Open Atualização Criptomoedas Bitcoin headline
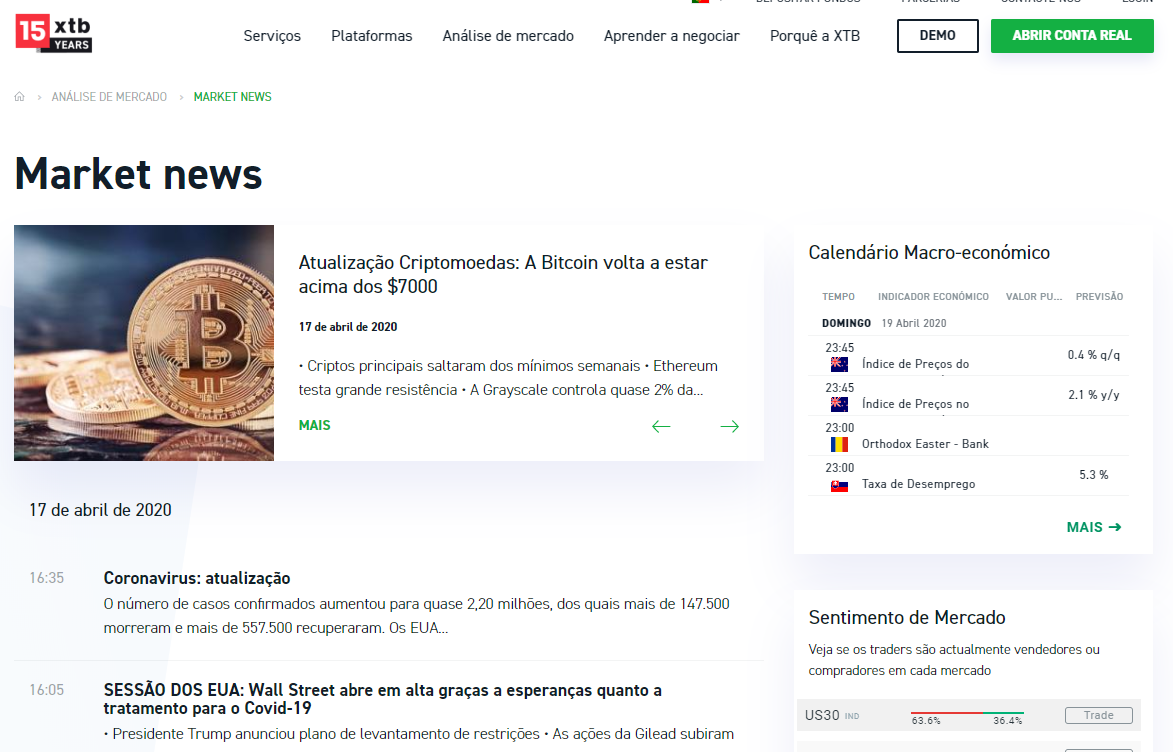 point(503,275)
